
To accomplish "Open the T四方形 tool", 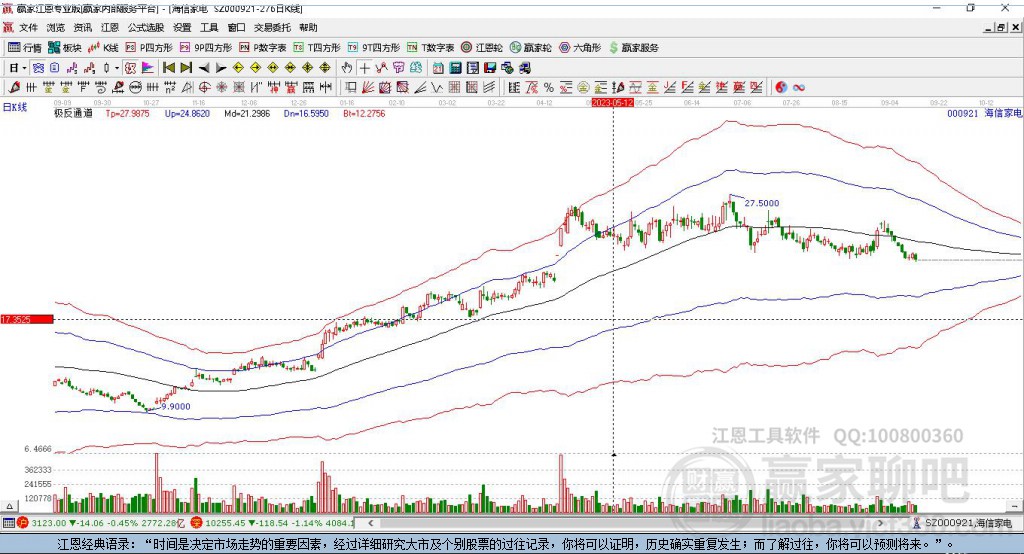I will [317, 48].
